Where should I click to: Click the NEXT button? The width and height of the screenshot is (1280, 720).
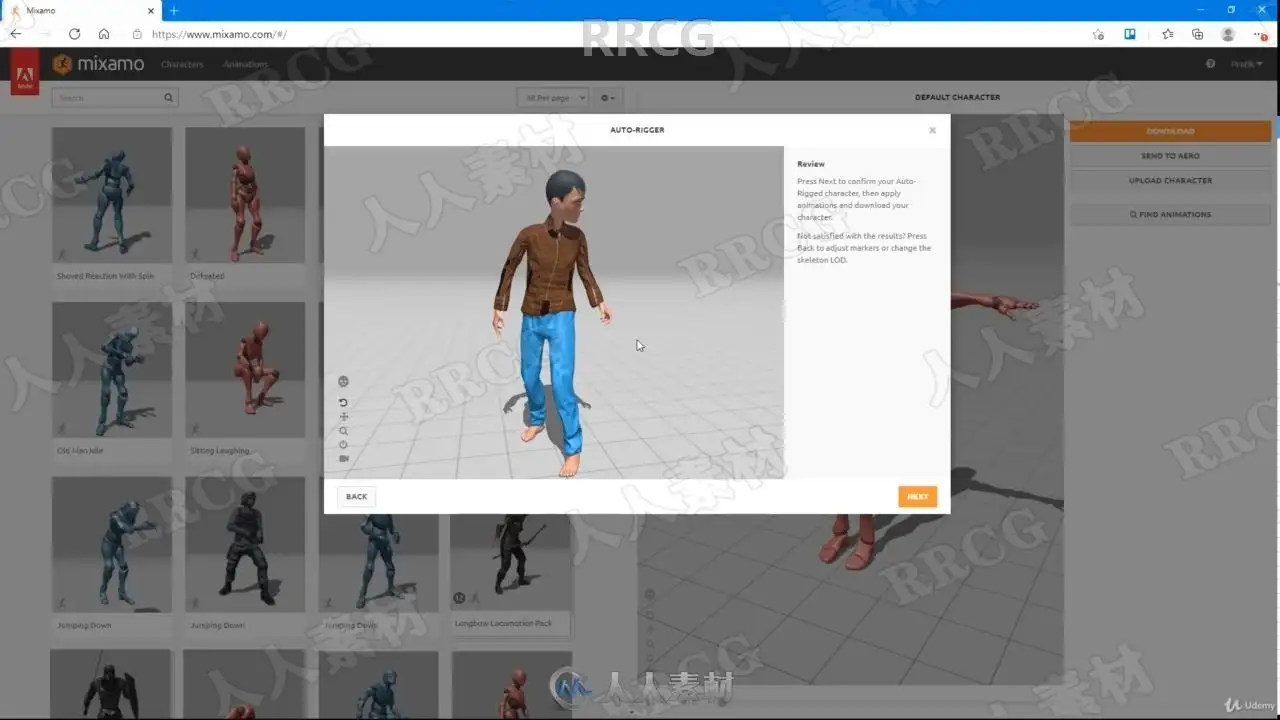(x=917, y=497)
